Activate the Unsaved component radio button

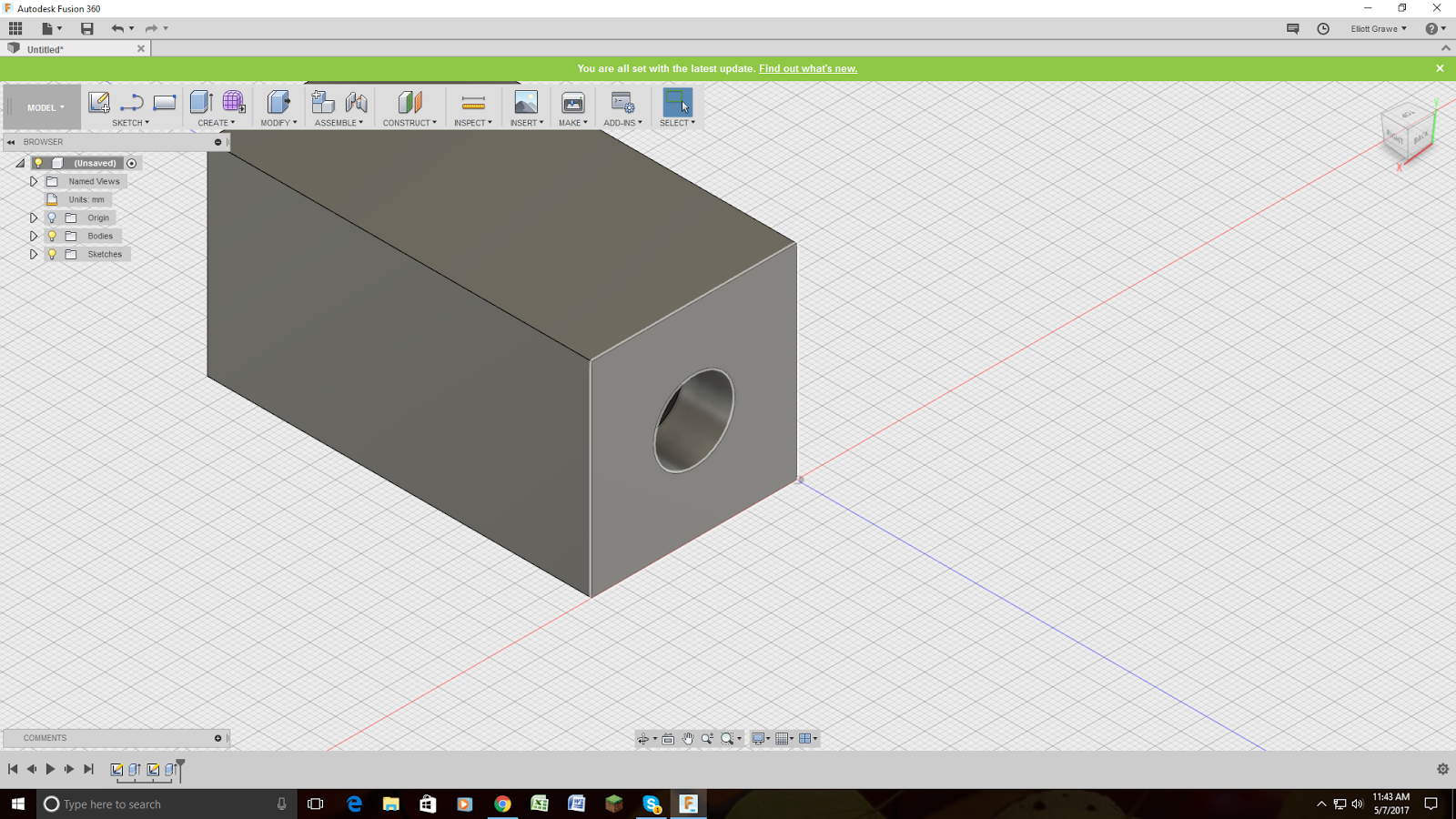(132, 163)
